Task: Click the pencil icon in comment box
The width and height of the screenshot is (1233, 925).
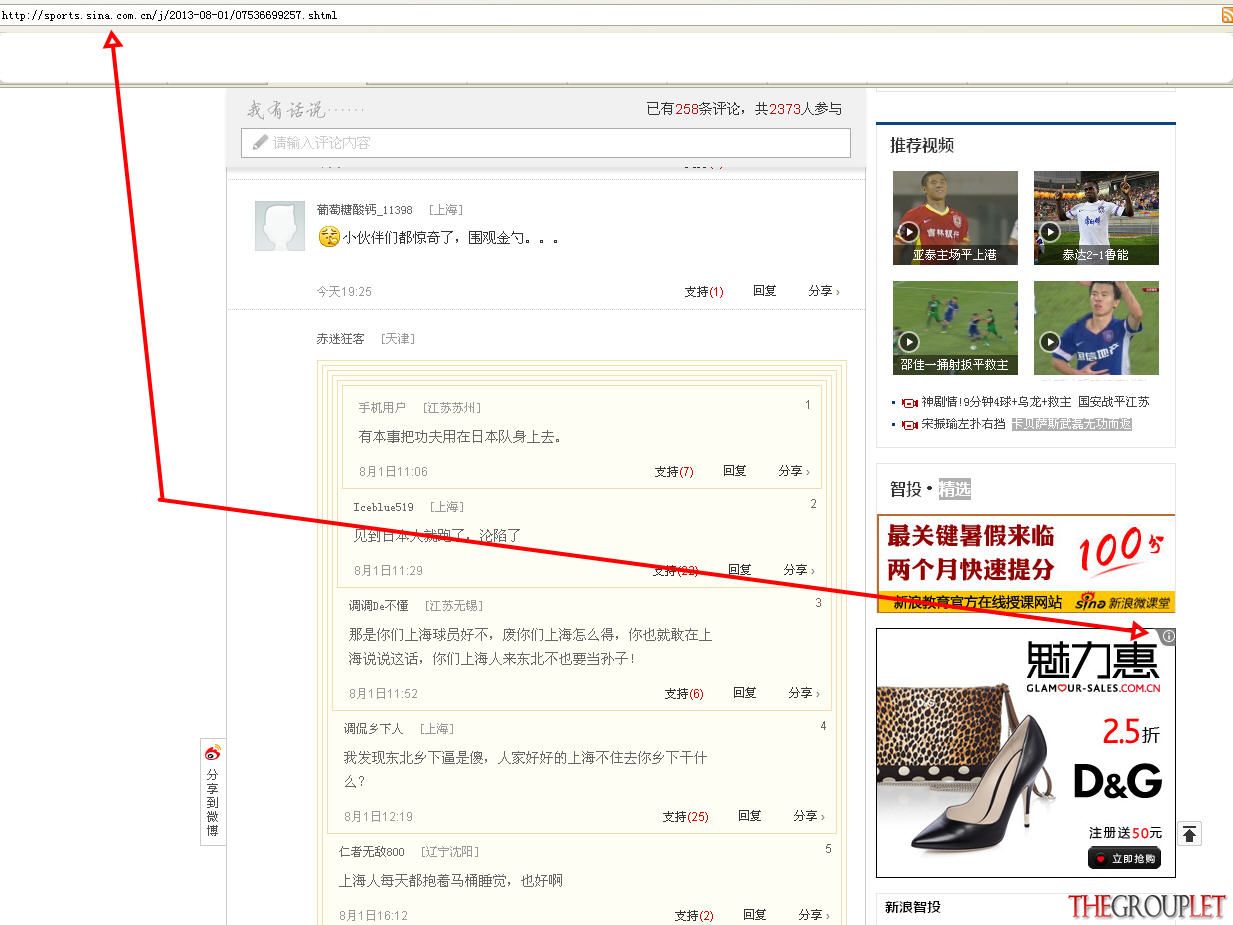Action: pyautogui.click(x=260, y=142)
